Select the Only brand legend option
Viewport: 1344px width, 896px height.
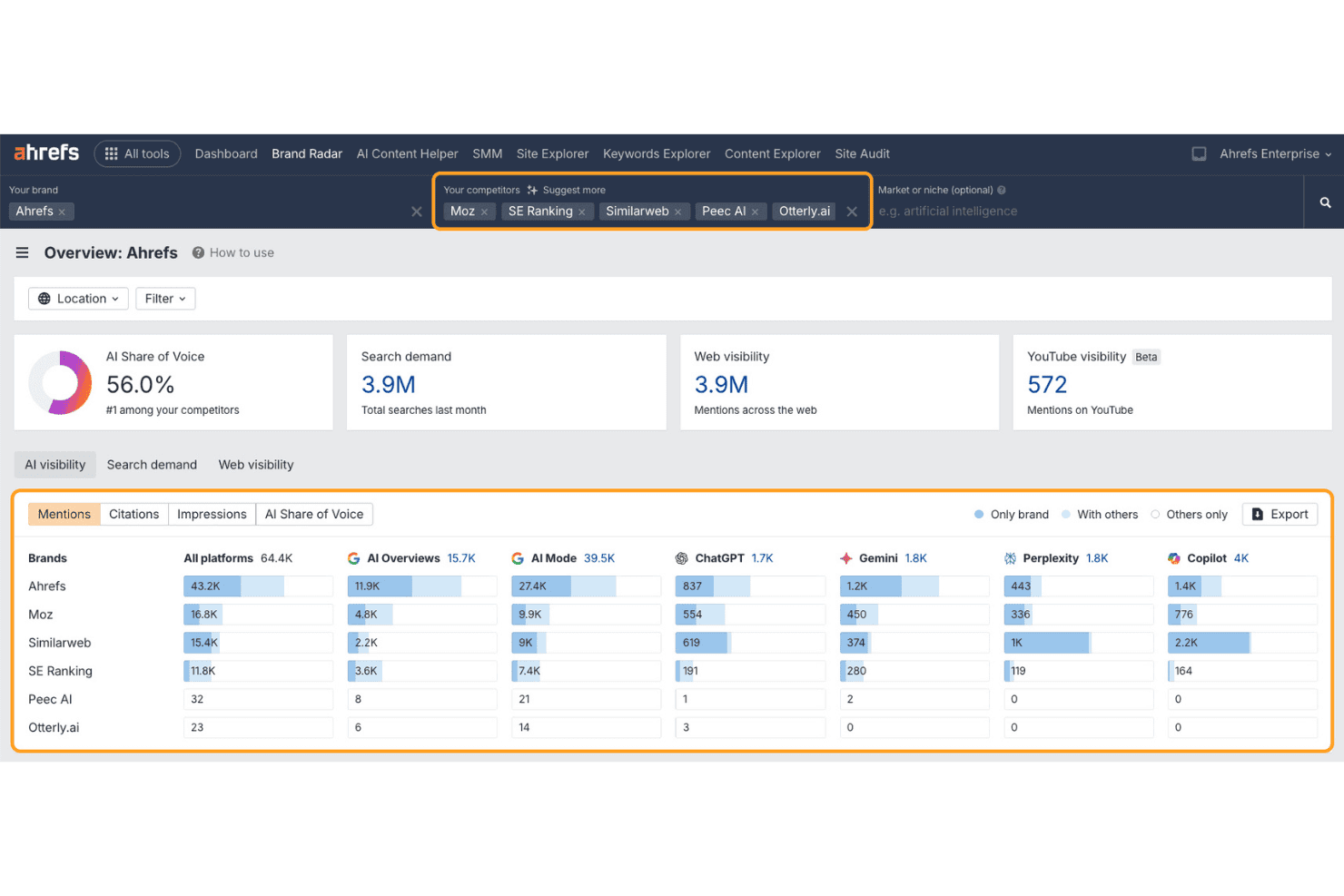coord(1011,514)
